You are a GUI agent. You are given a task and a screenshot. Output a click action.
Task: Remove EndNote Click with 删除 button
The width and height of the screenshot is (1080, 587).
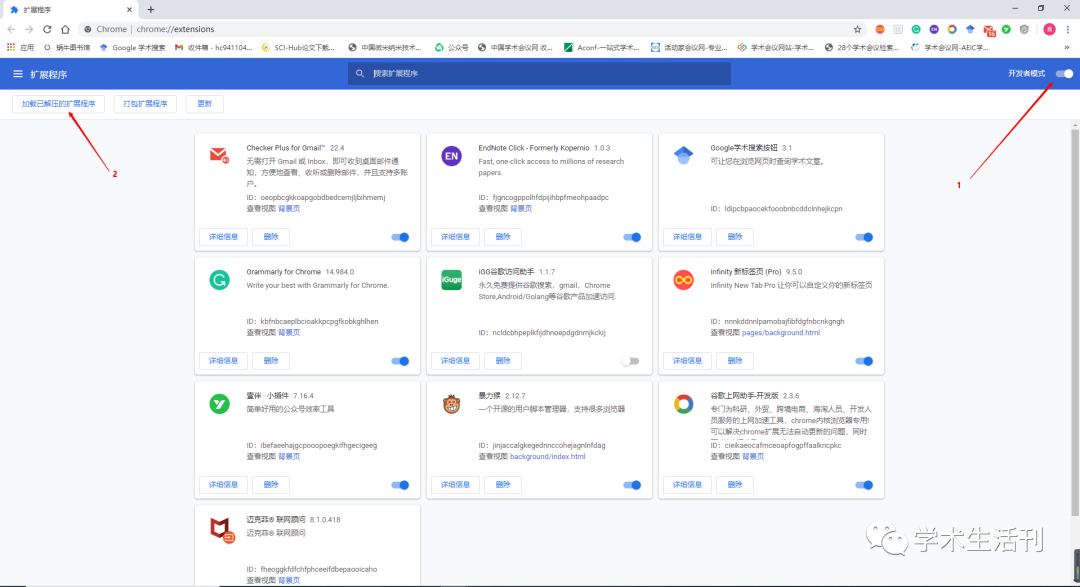pyautogui.click(x=503, y=237)
